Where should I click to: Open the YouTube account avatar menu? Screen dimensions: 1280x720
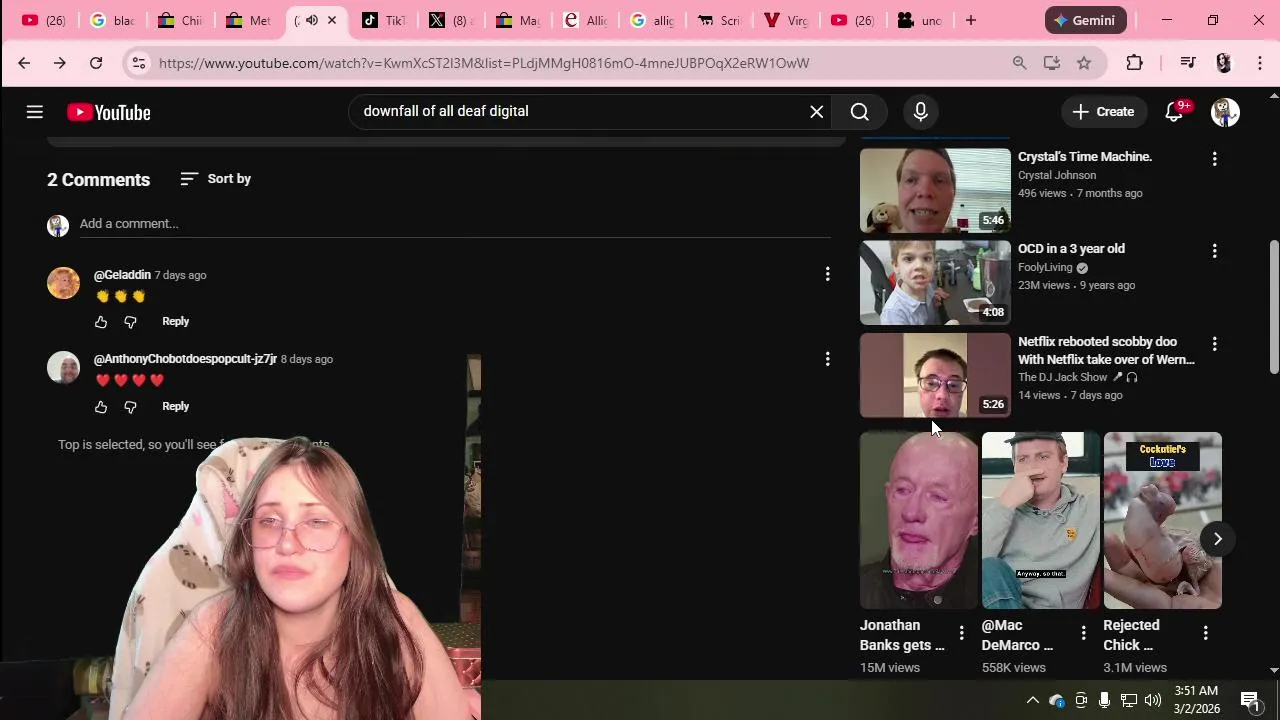pyautogui.click(x=1225, y=112)
